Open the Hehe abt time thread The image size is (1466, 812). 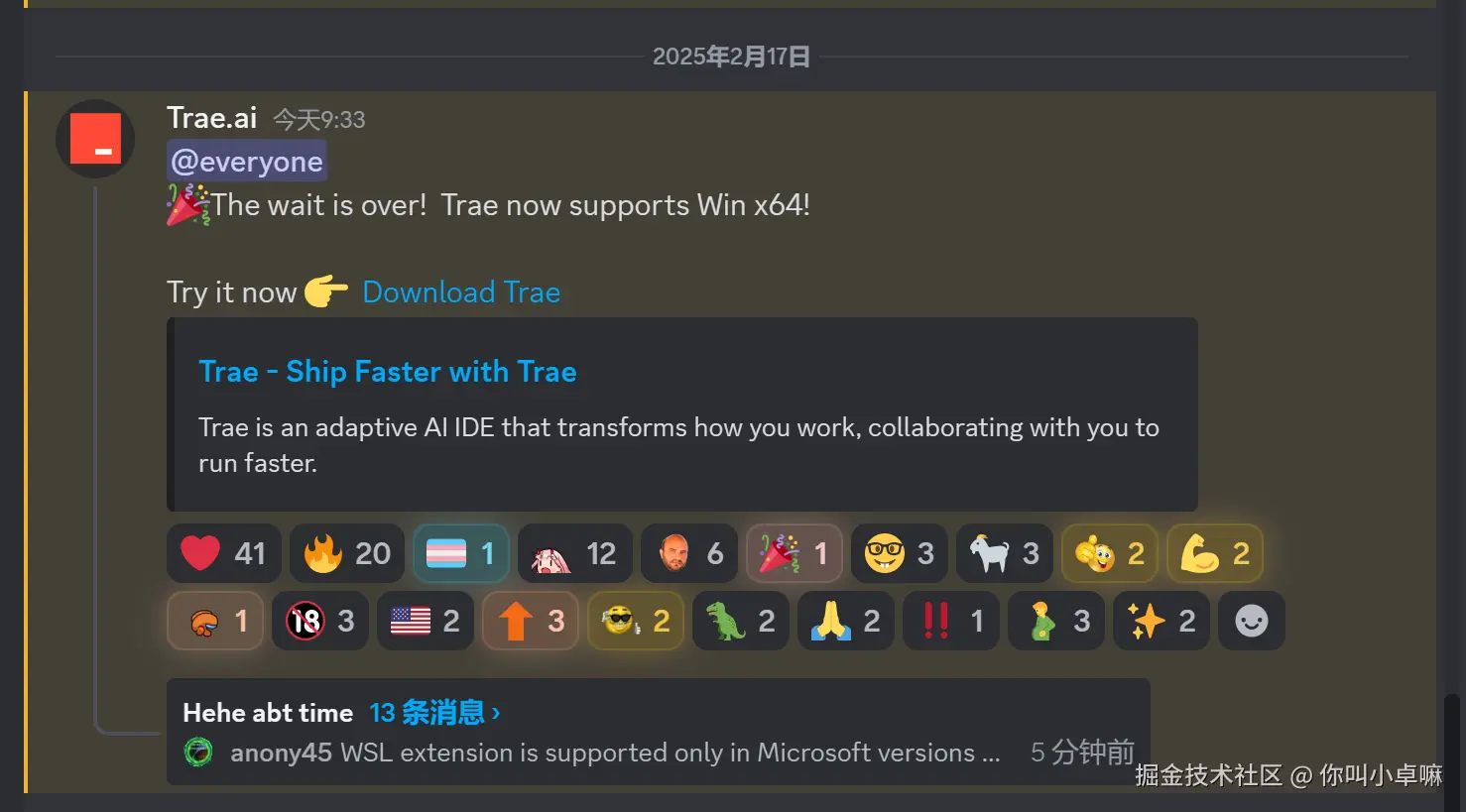[268, 713]
